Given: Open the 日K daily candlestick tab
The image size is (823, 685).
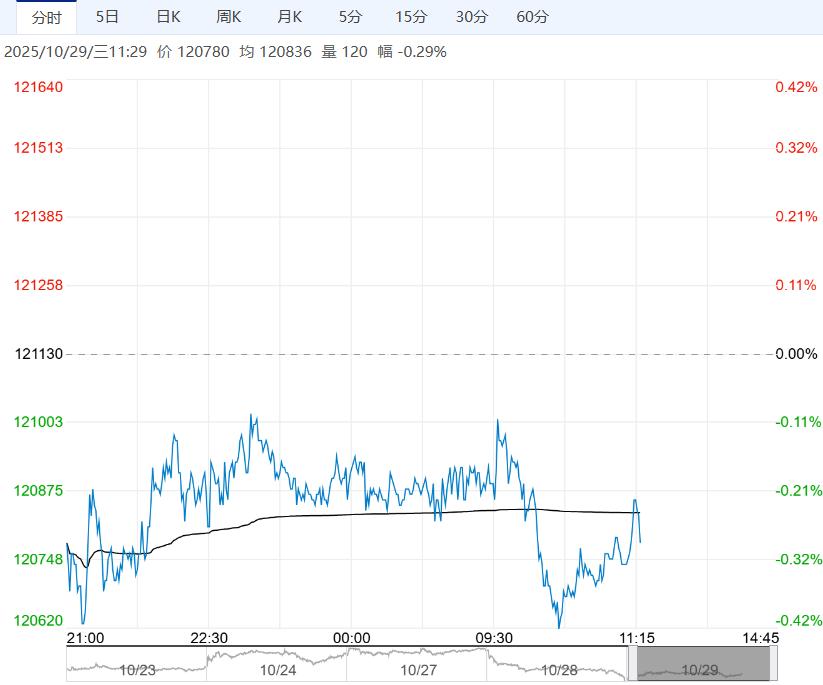Looking at the screenshot, I should (x=168, y=17).
